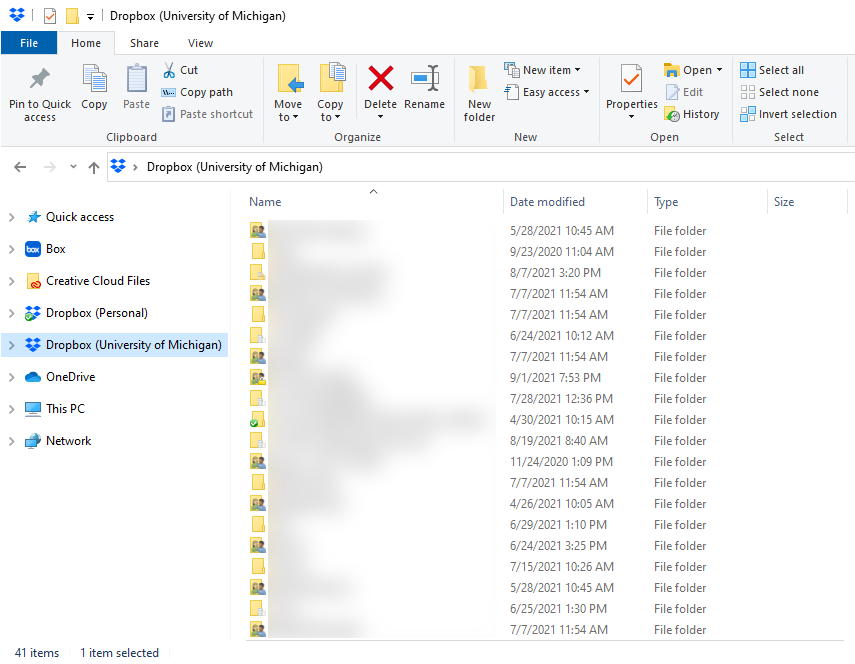Switch to the Share ribbon tab
The height and width of the screenshot is (664, 855).
point(144,43)
